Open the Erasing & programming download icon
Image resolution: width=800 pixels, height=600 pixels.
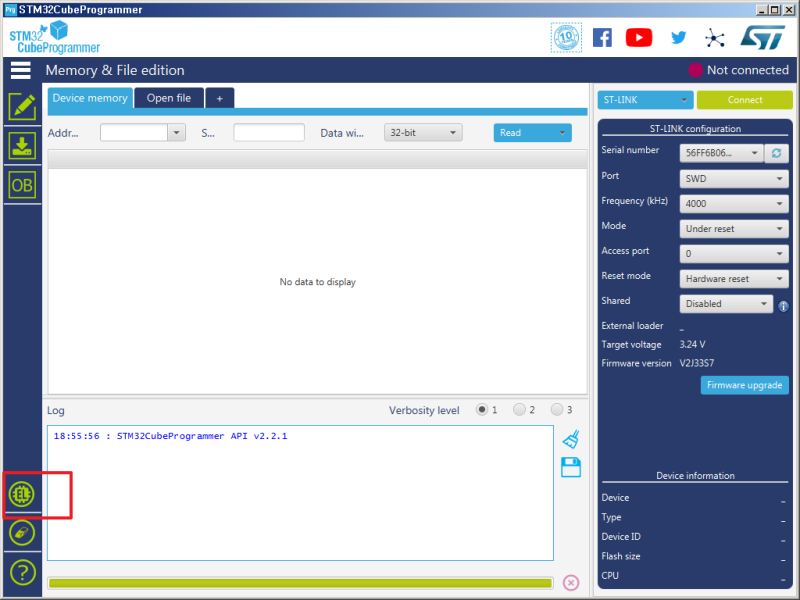22,145
